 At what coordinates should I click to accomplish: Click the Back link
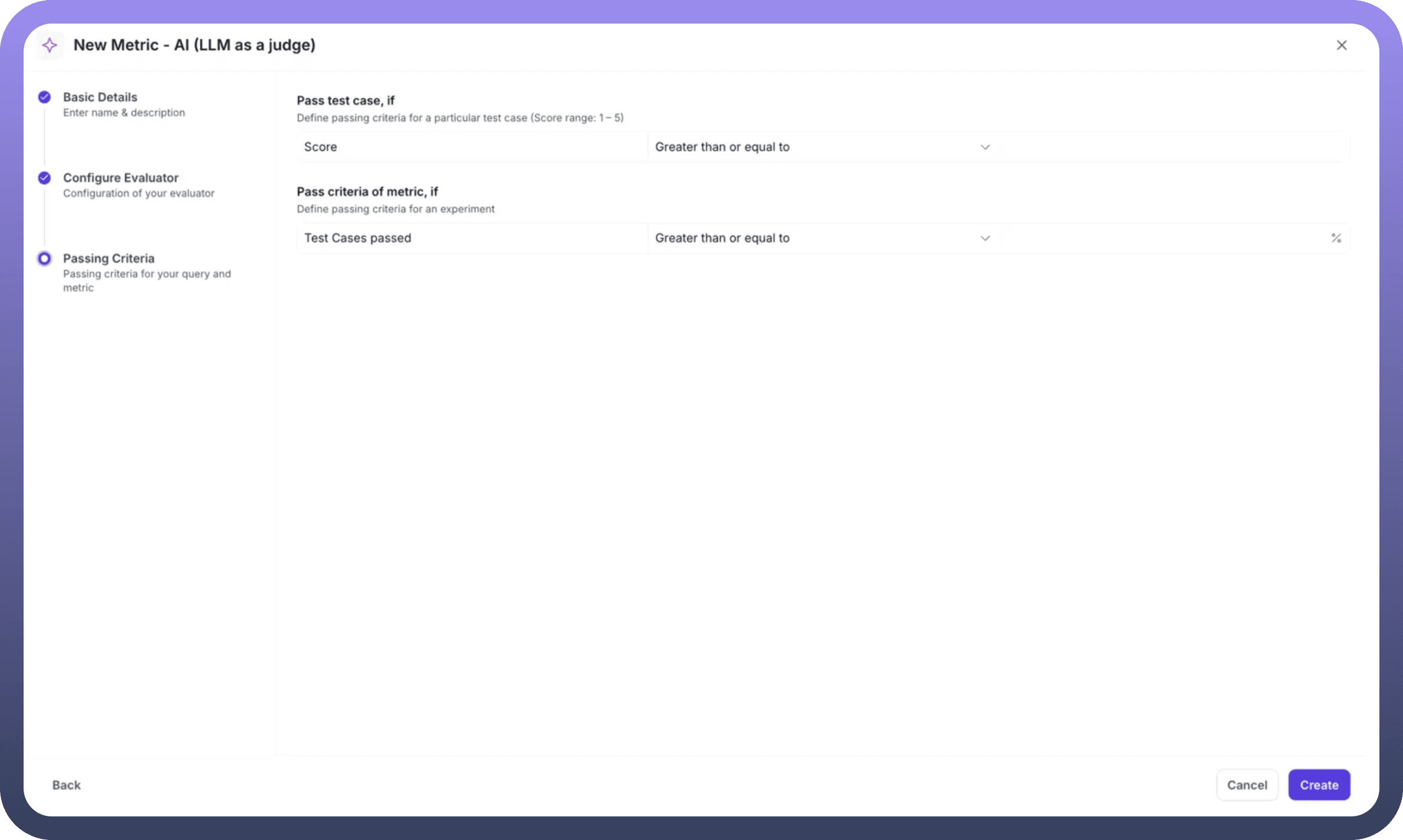point(66,785)
